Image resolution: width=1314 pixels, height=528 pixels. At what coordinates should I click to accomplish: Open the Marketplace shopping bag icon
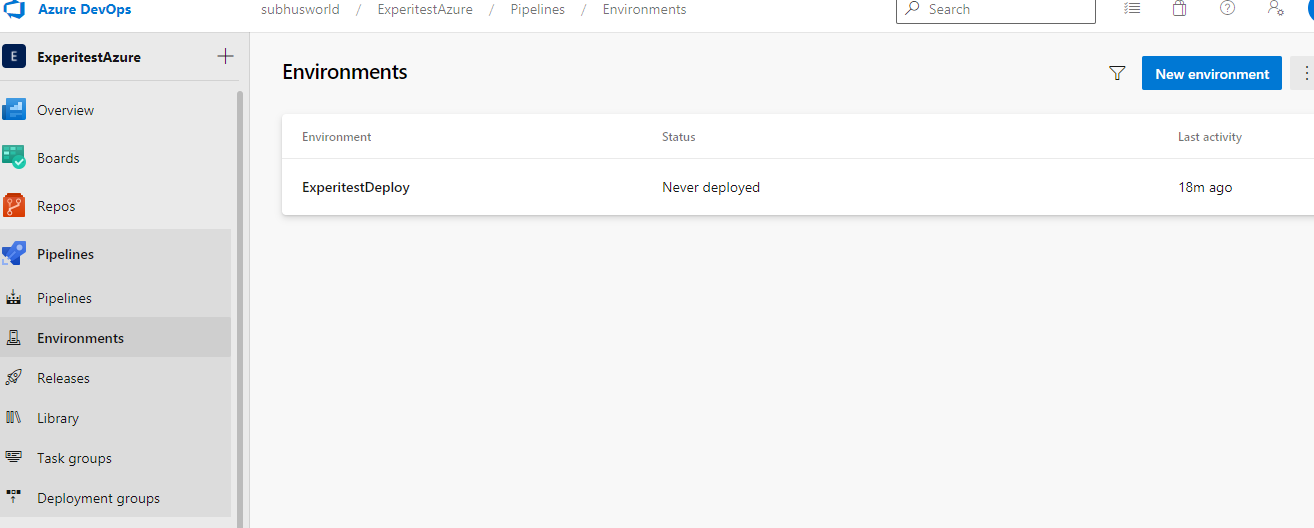1180,8
